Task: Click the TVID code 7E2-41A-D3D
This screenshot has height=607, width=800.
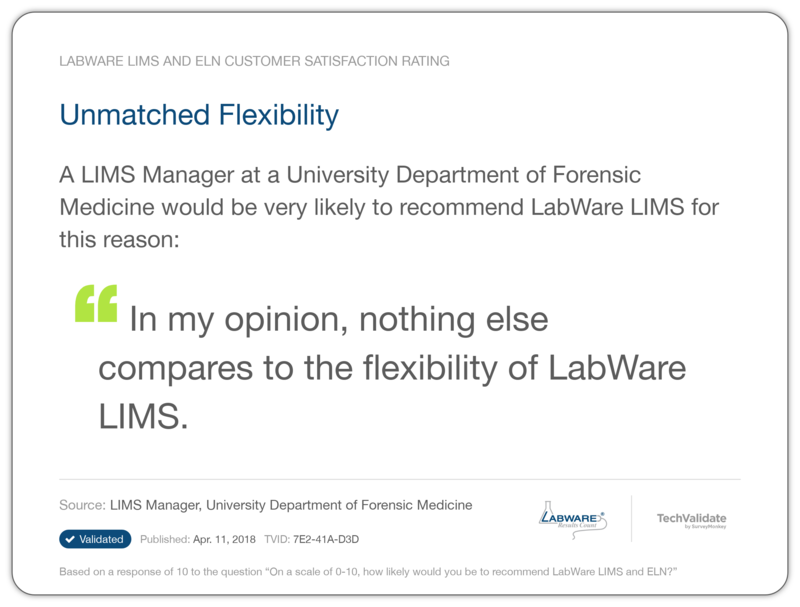Action: (x=326, y=539)
